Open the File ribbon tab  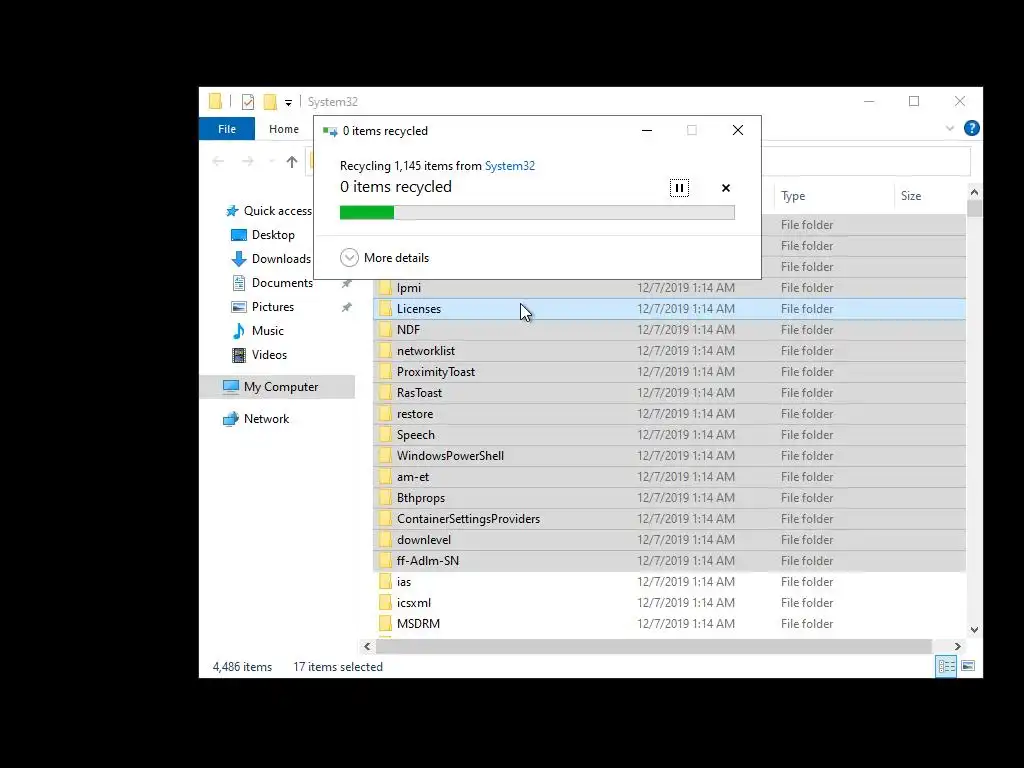click(227, 129)
